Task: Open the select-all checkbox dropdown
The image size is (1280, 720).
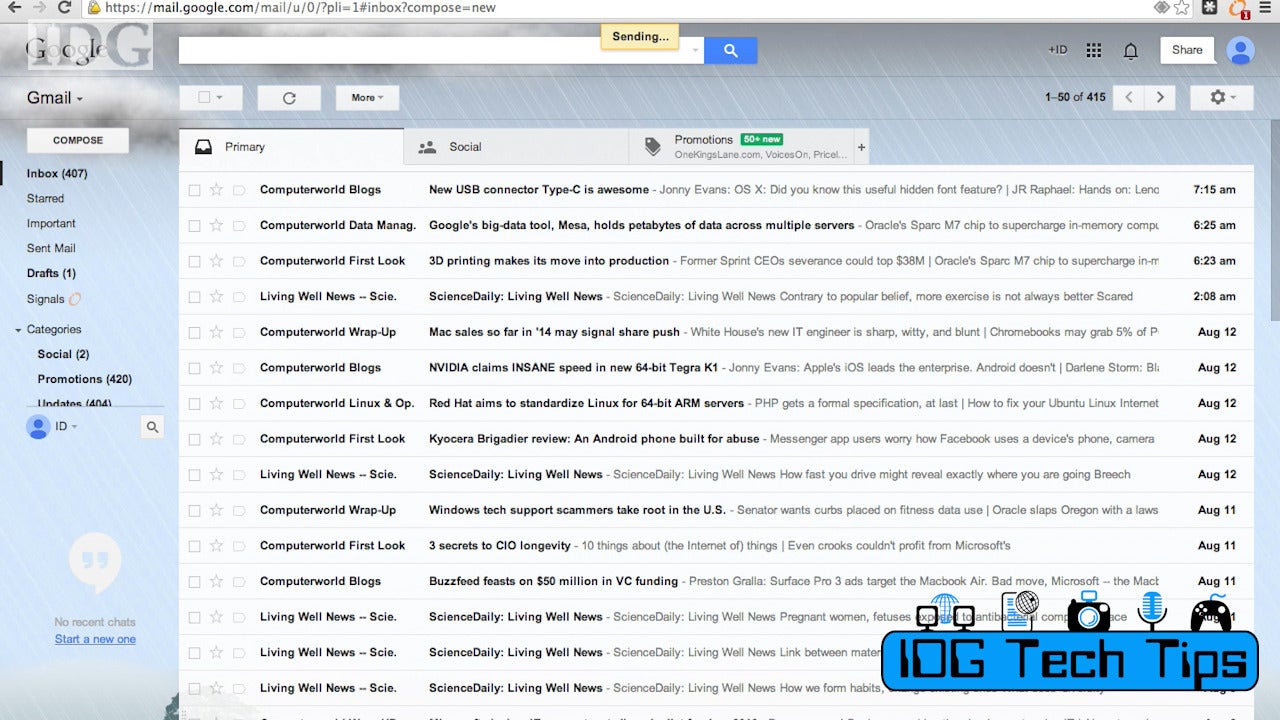Action: click(x=211, y=97)
